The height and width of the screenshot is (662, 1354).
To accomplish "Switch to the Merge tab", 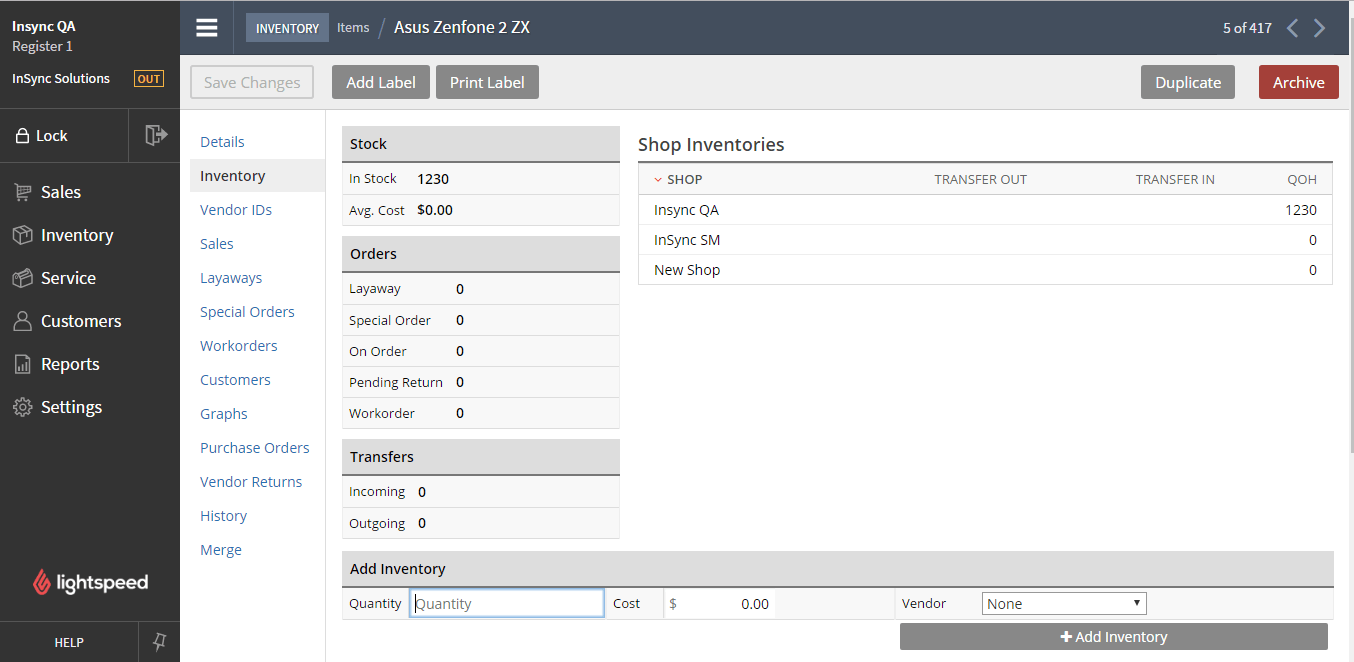I will [x=221, y=550].
